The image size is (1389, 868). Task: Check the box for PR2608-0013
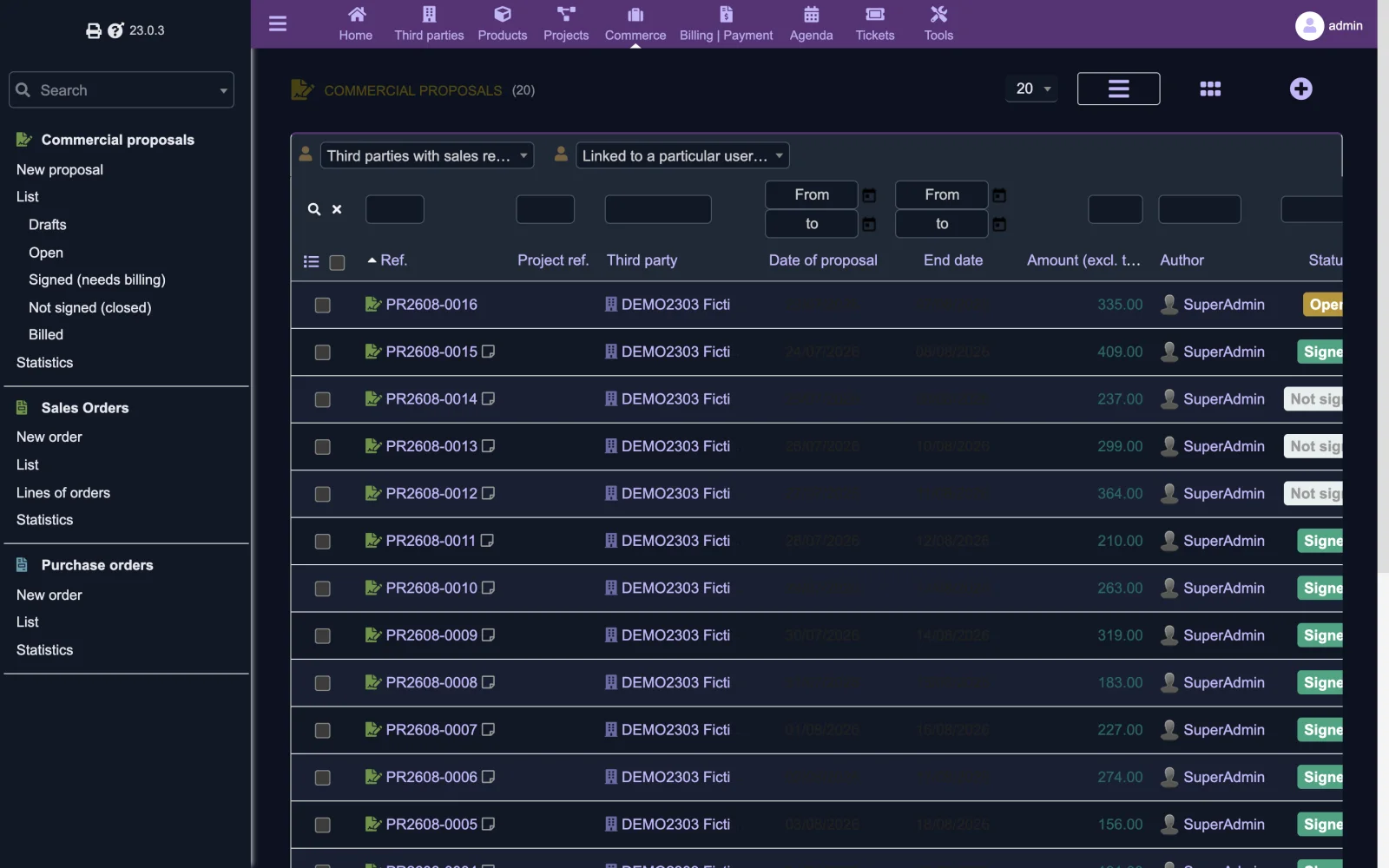click(323, 447)
